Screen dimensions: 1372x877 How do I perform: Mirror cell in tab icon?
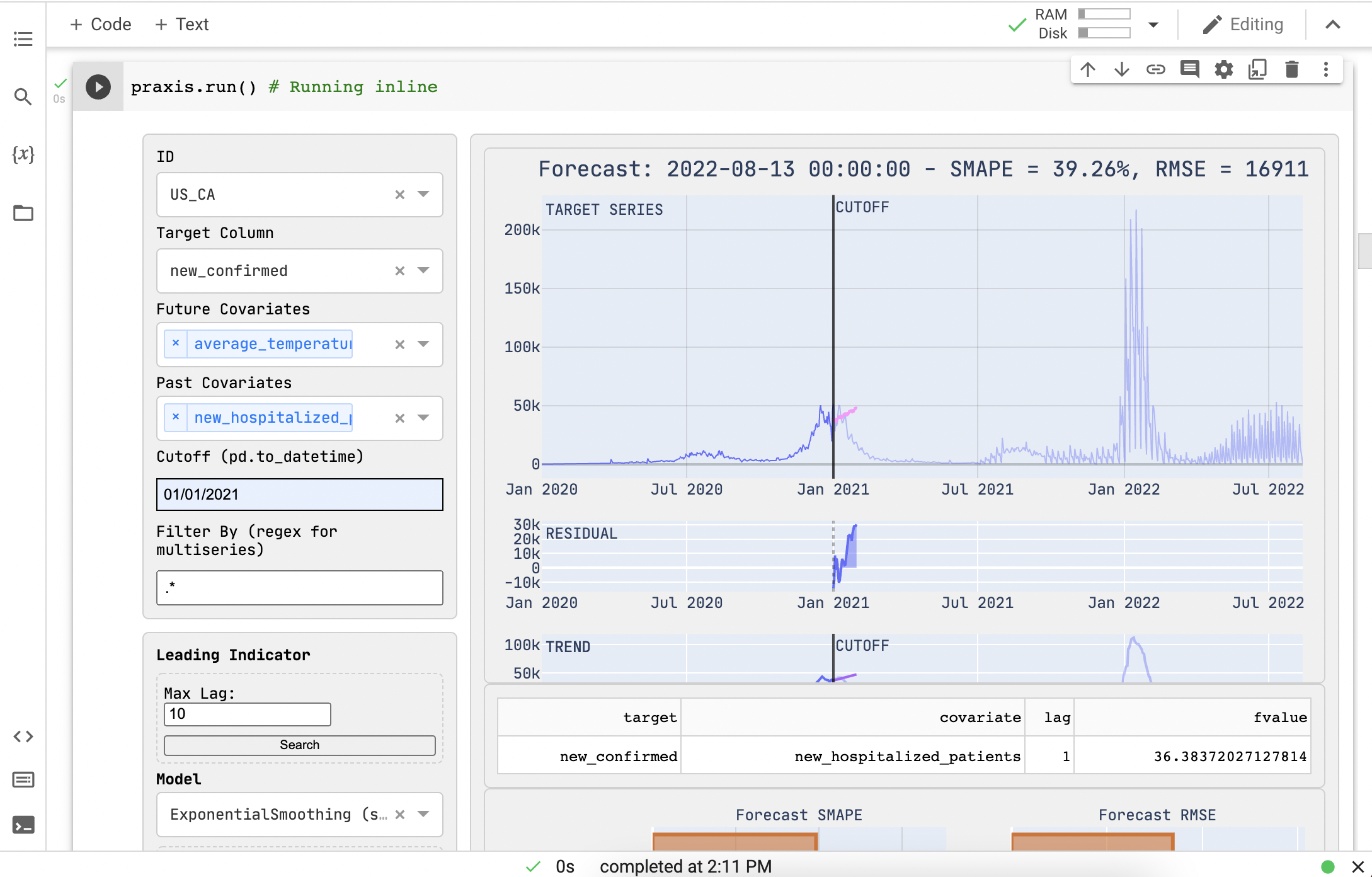point(1258,69)
